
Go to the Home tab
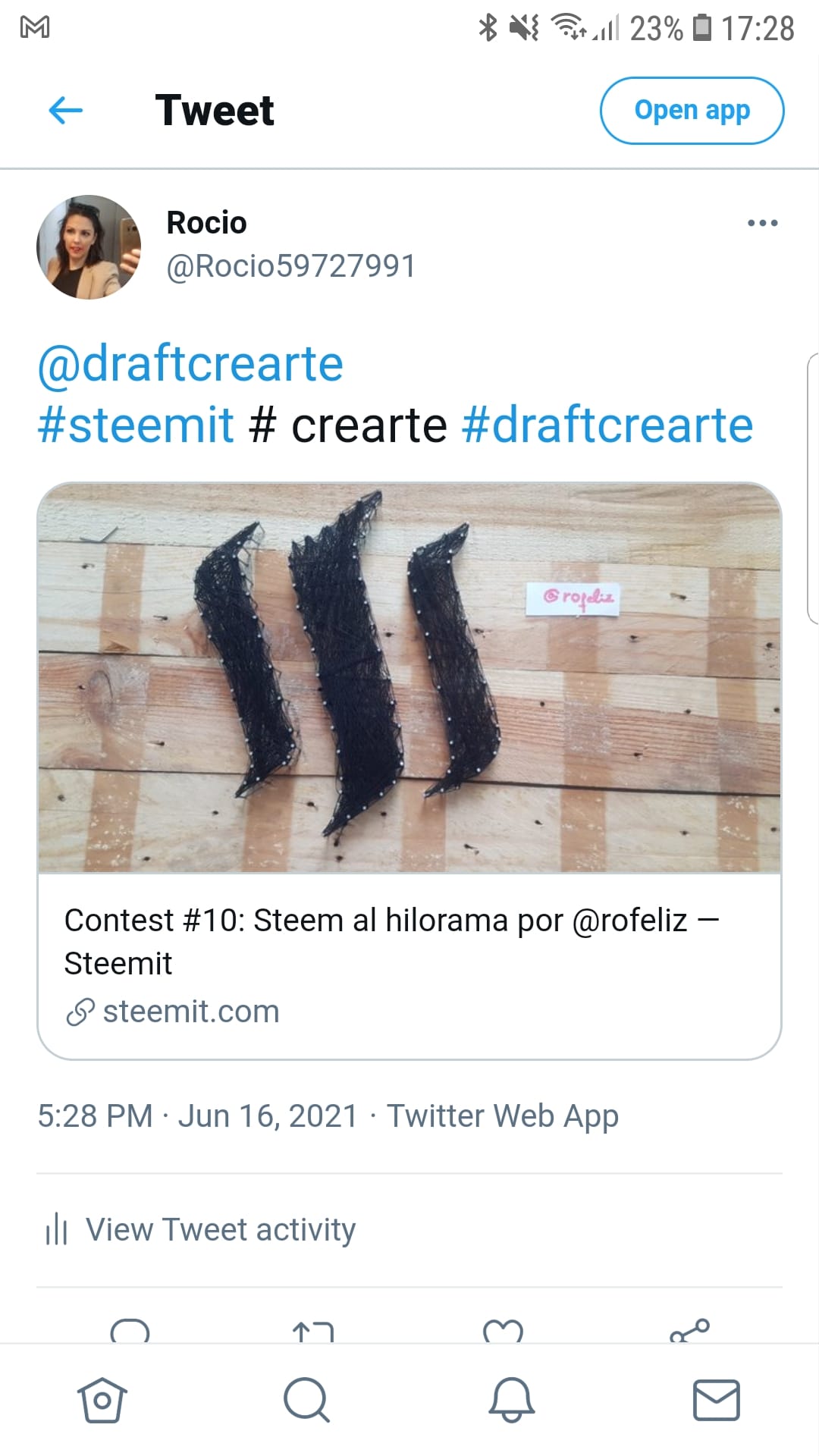tap(102, 1400)
